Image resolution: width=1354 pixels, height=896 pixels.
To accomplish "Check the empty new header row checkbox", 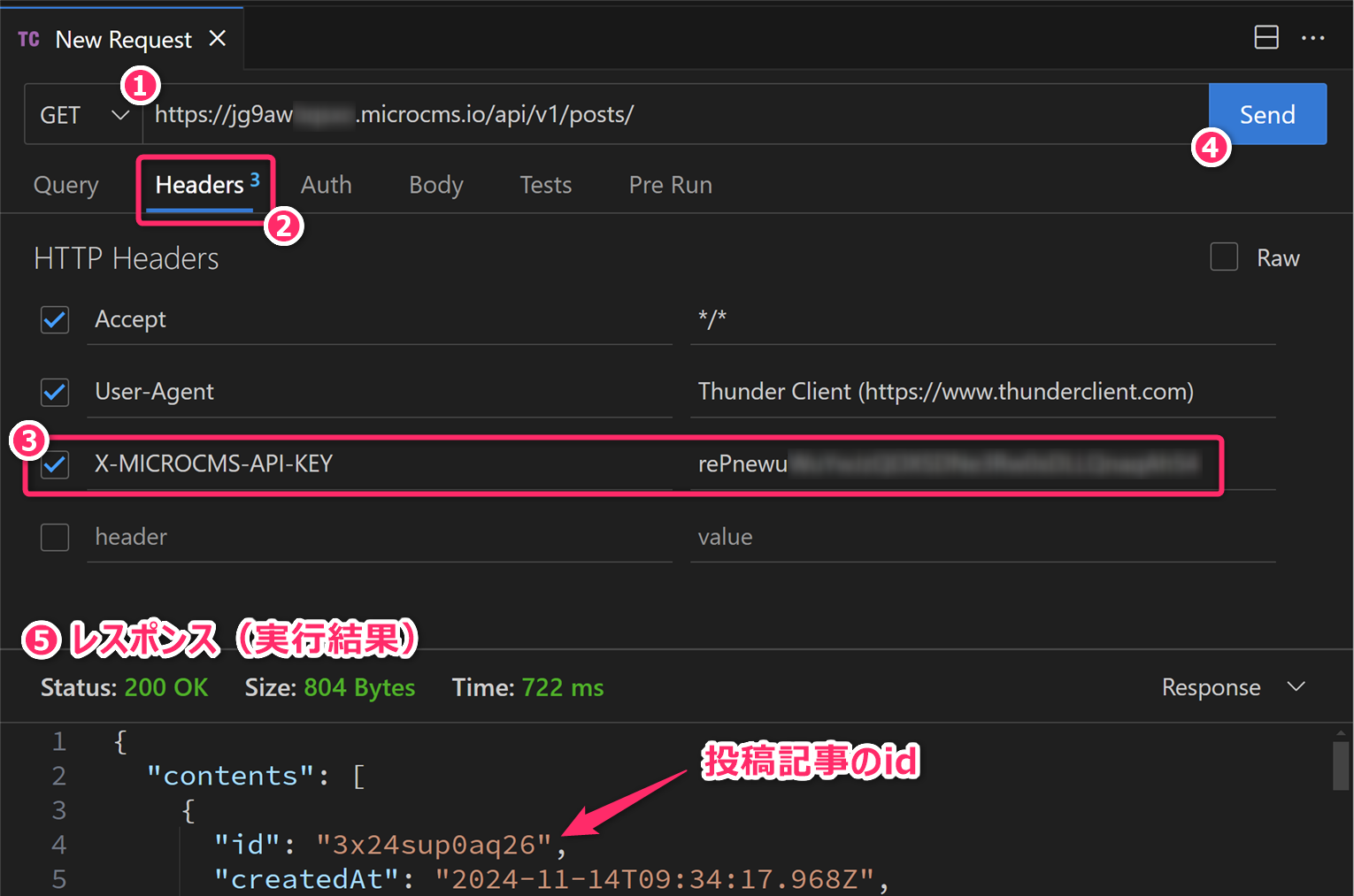I will point(55,537).
